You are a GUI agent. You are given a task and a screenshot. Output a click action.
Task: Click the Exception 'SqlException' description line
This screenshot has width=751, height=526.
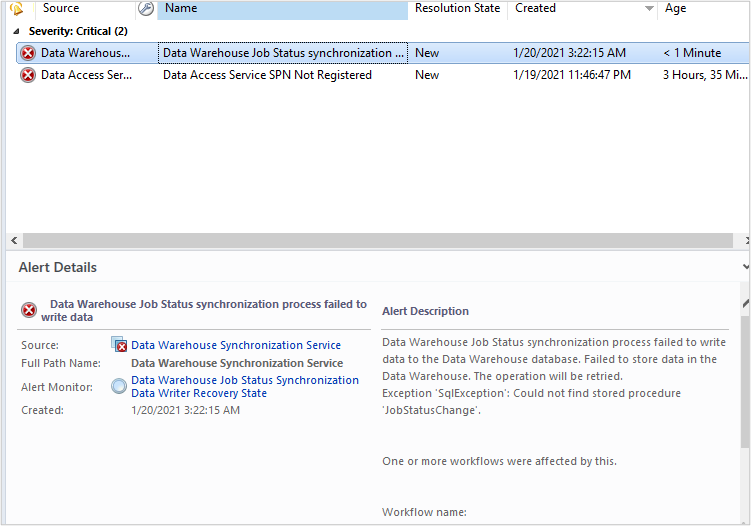click(x=531, y=393)
